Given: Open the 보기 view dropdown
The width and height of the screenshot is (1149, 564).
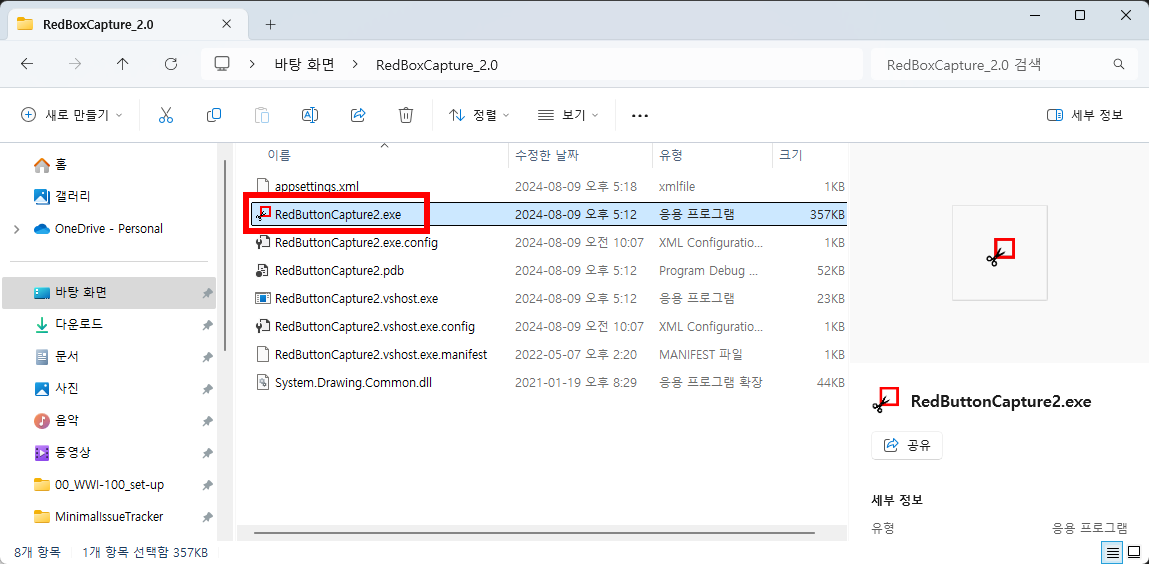Looking at the screenshot, I should tap(568, 115).
